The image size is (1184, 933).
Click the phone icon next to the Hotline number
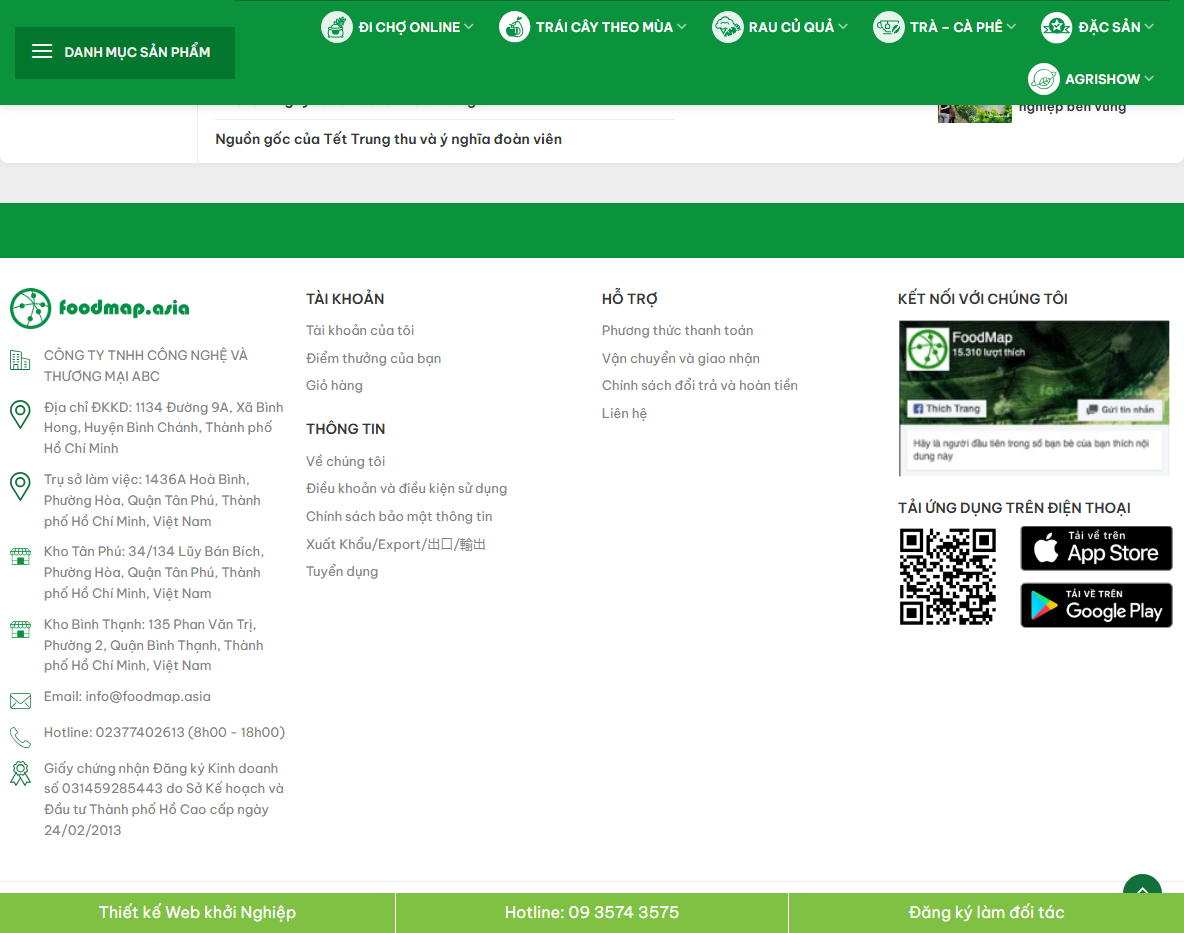click(20, 736)
